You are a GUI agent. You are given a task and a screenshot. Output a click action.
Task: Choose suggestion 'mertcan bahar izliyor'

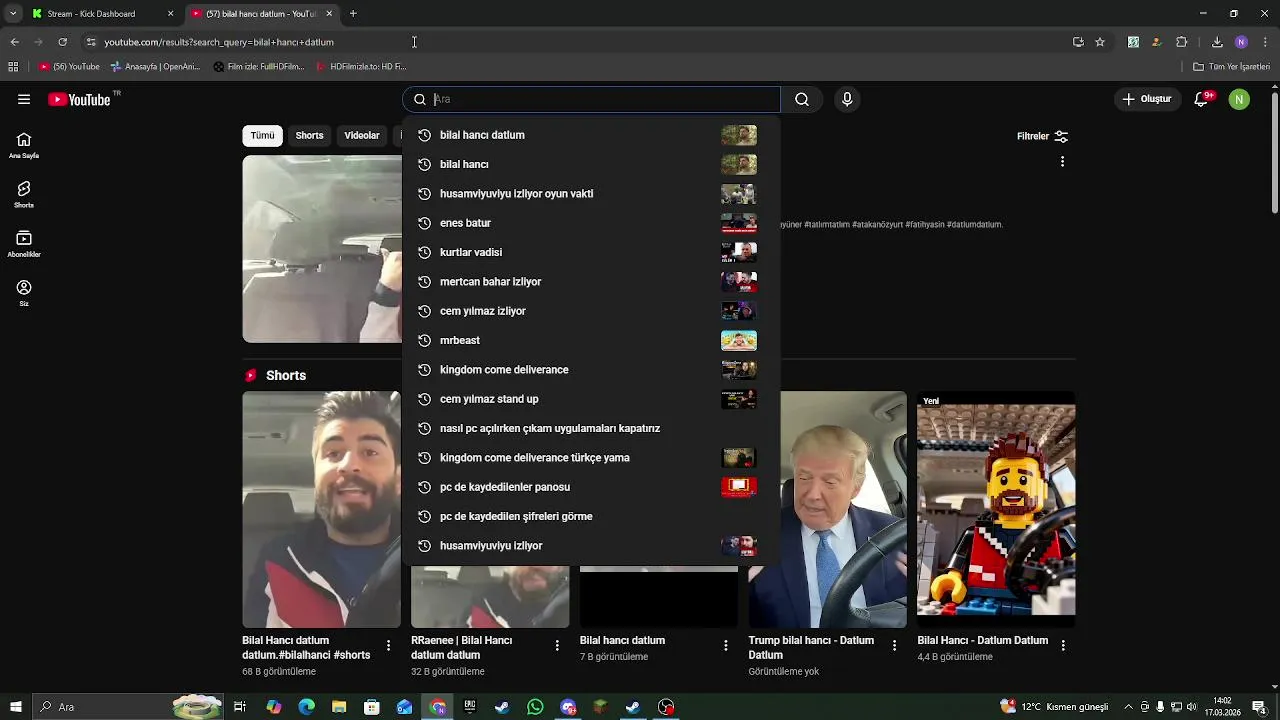tap(591, 282)
